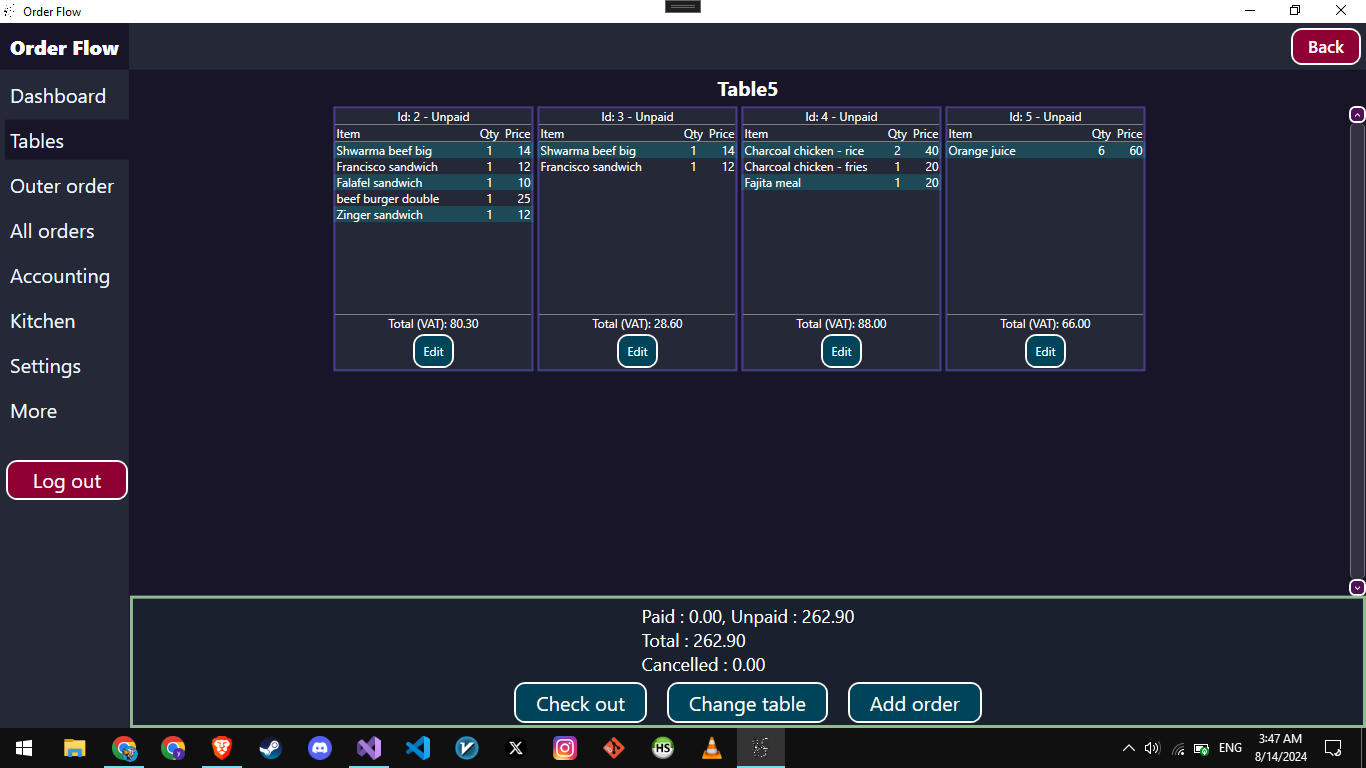Select Francisco sandwich in order Id 3
The height and width of the screenshot is (768, 1366).
(637, 166)
